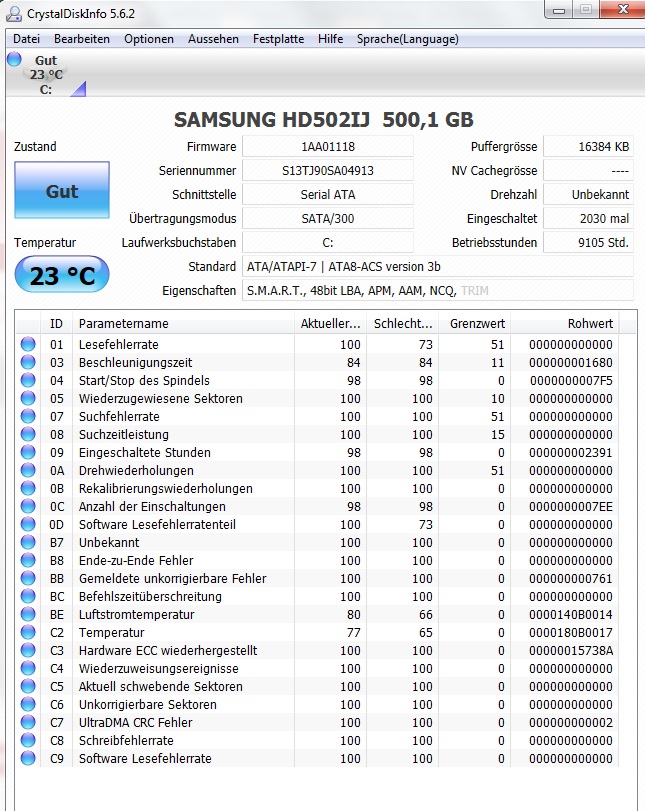Sort by the Rohwert column header
This screenshot has width=645, height=811.
(565, 324)
